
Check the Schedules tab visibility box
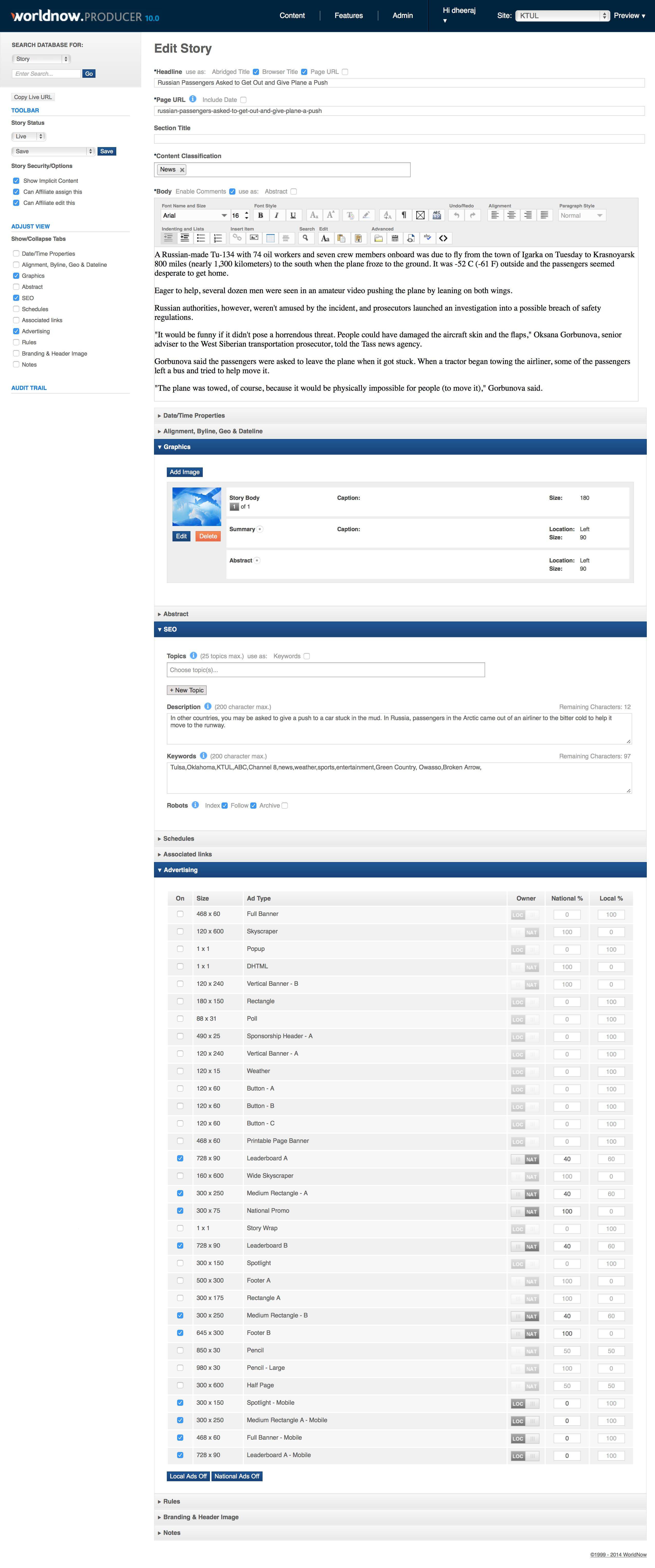[16, 309]
